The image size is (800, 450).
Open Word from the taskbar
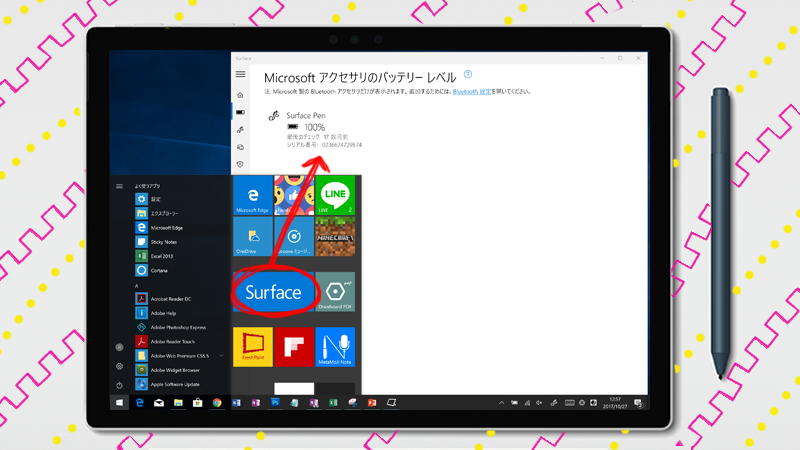coord(236,403)
